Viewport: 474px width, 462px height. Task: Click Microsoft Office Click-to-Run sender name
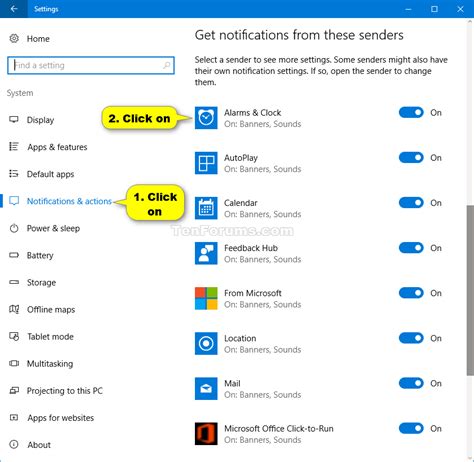click(x=279, y=428)
